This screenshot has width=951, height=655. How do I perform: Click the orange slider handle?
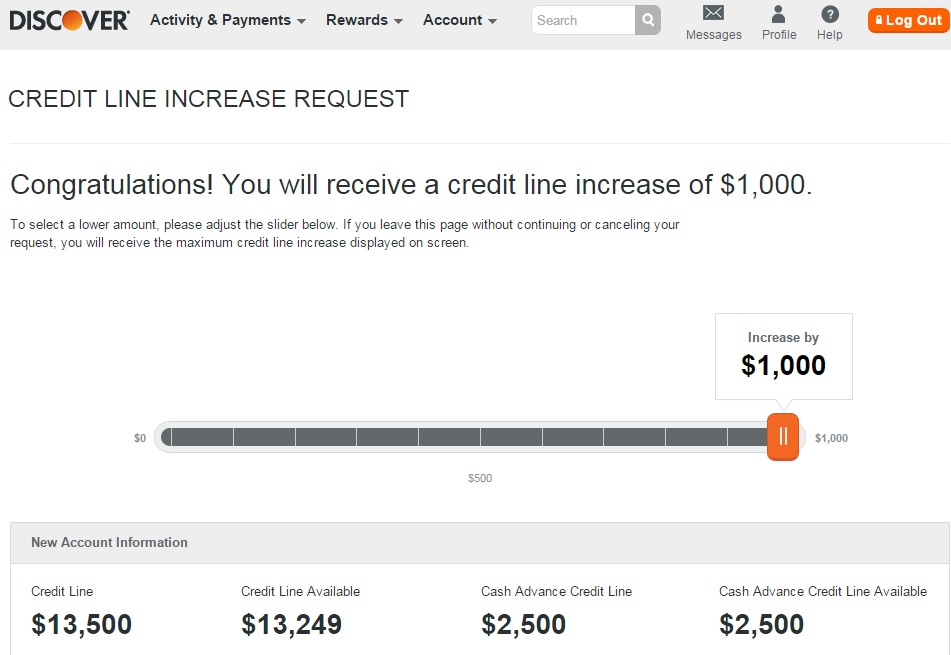click(782, 437)
